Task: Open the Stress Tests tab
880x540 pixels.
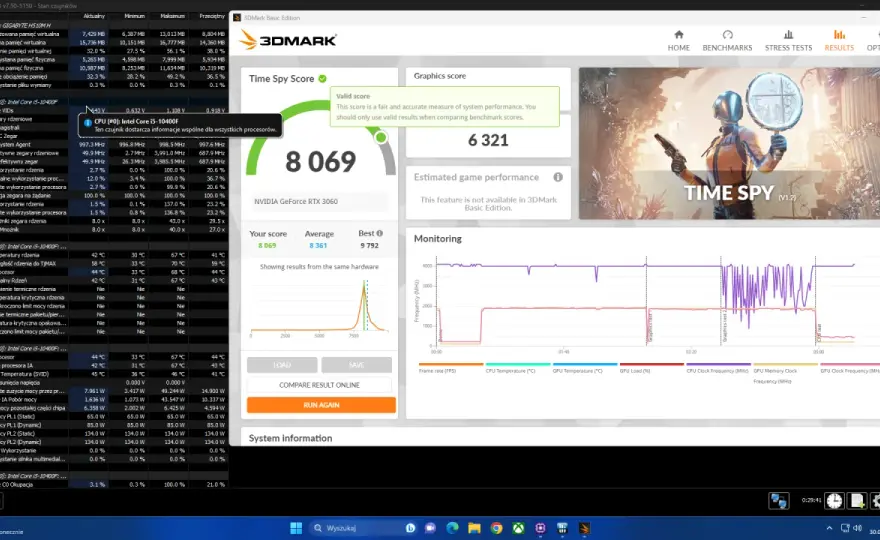Action: (x=788, y=41)
